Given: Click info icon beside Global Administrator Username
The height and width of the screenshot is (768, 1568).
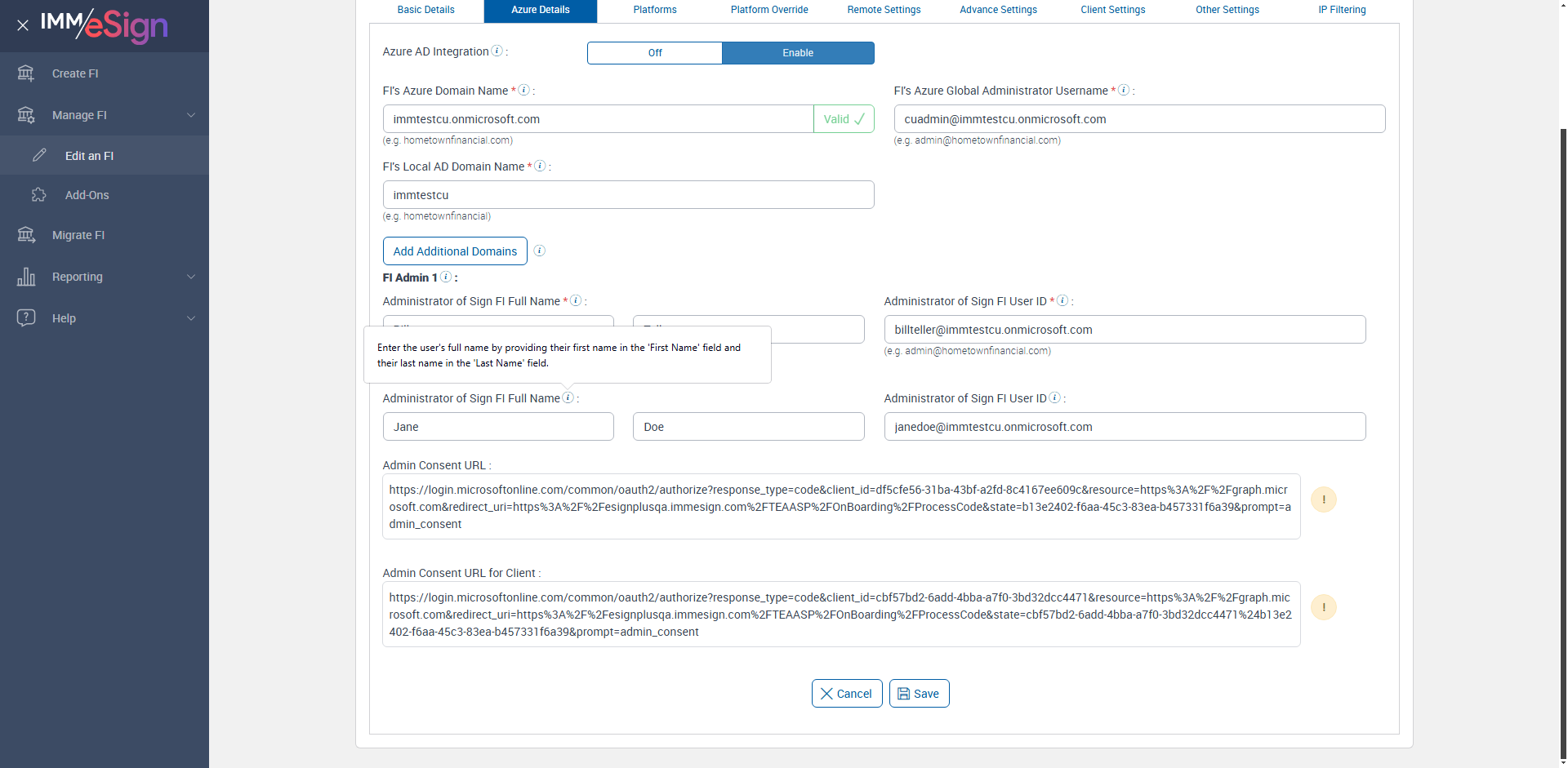Looking at the screenshot, I should click(x=1124, y=90).
